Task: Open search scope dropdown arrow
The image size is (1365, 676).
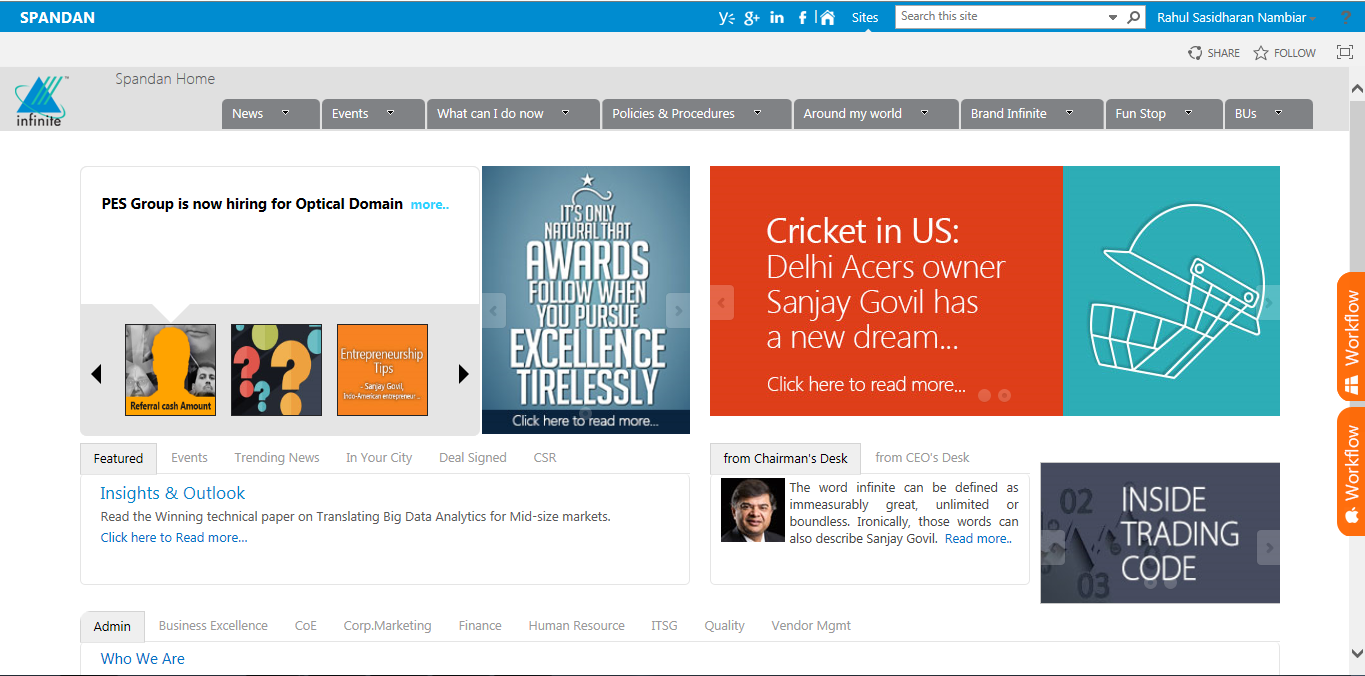Action: pyautogui.click(x=1113, y=18)
